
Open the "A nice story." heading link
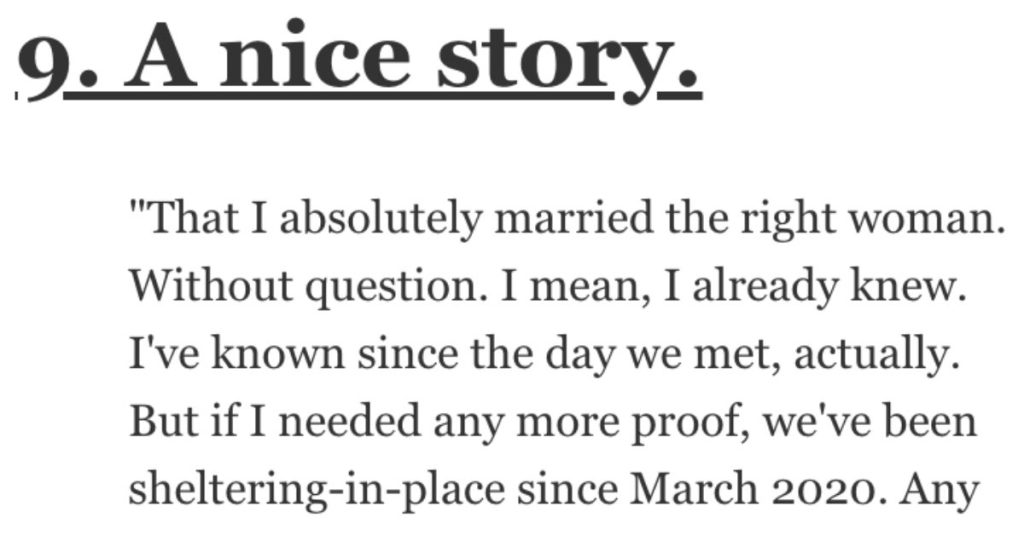[383, 63]
